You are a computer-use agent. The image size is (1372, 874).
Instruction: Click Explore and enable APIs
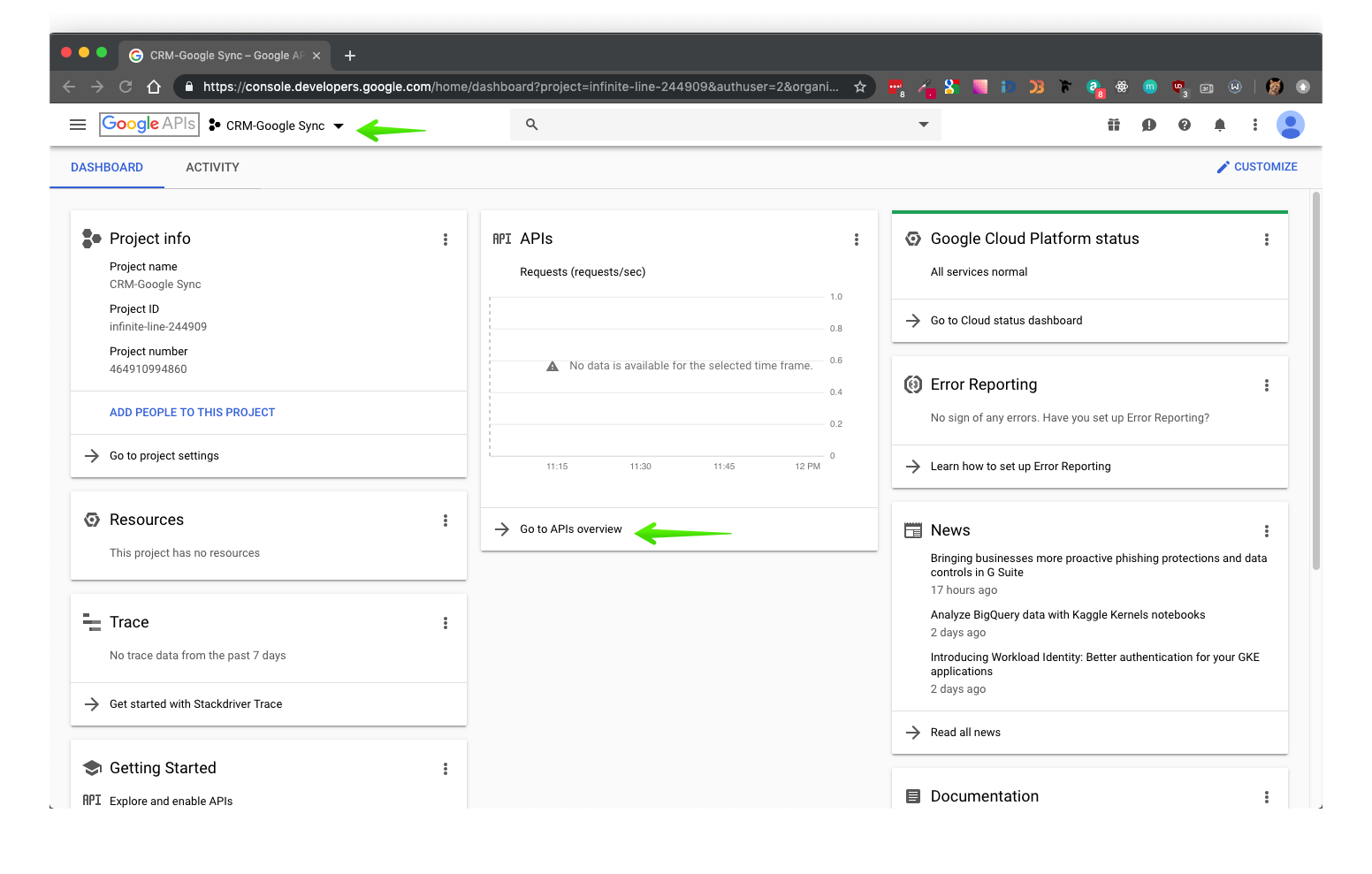171,801
